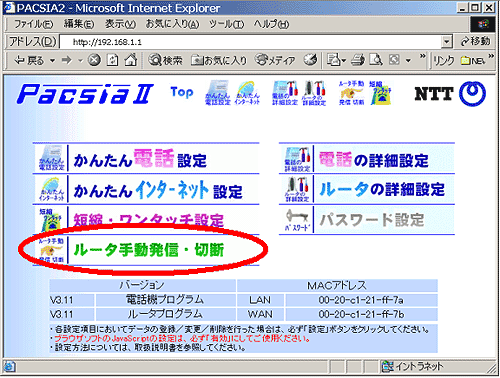Click the History icon in the toolbar
Image resolution: width=500 pixels, height=378 pixels.
pos(310,60)
